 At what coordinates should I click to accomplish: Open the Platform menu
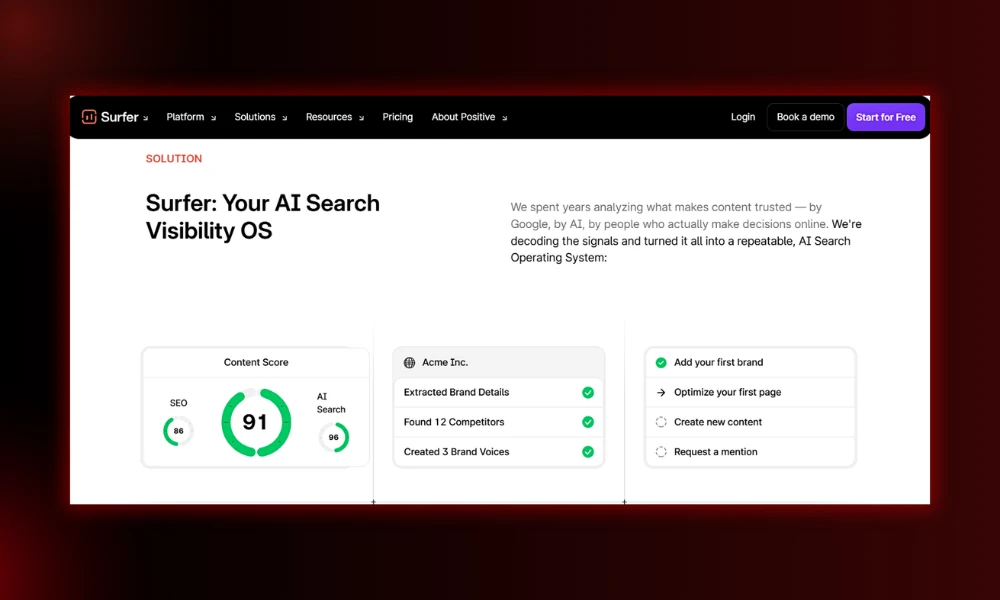tap(186, 117)
